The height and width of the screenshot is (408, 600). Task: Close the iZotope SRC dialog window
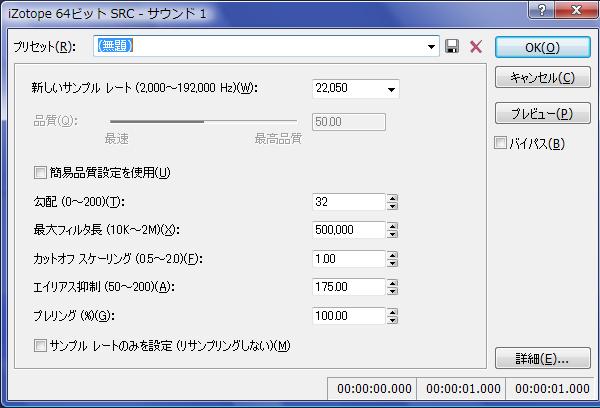click(576, 10)
